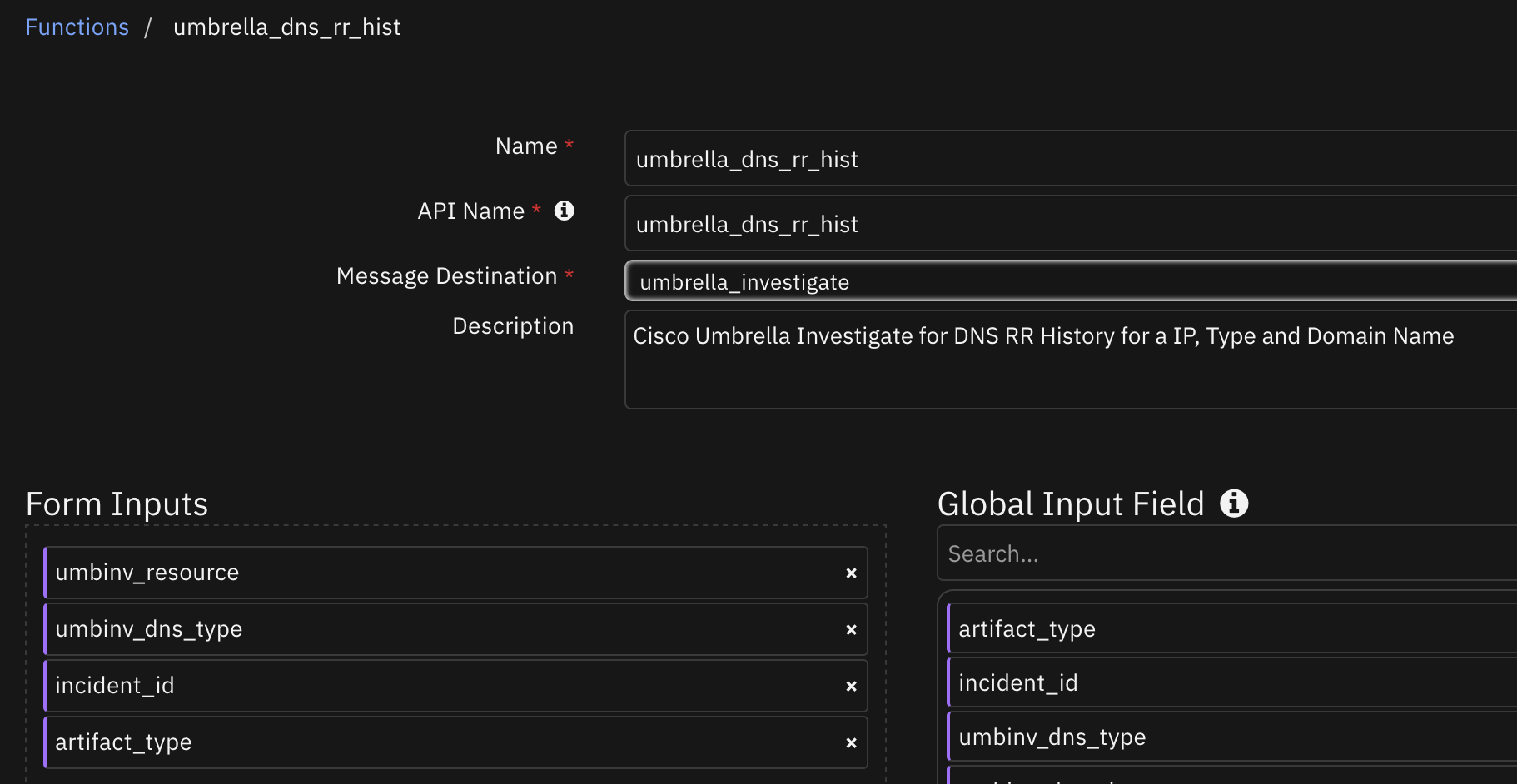Image resolution: width=1517 pixels, height=784 pixels.
Task: Click the Description label
Action: point(513,325)
